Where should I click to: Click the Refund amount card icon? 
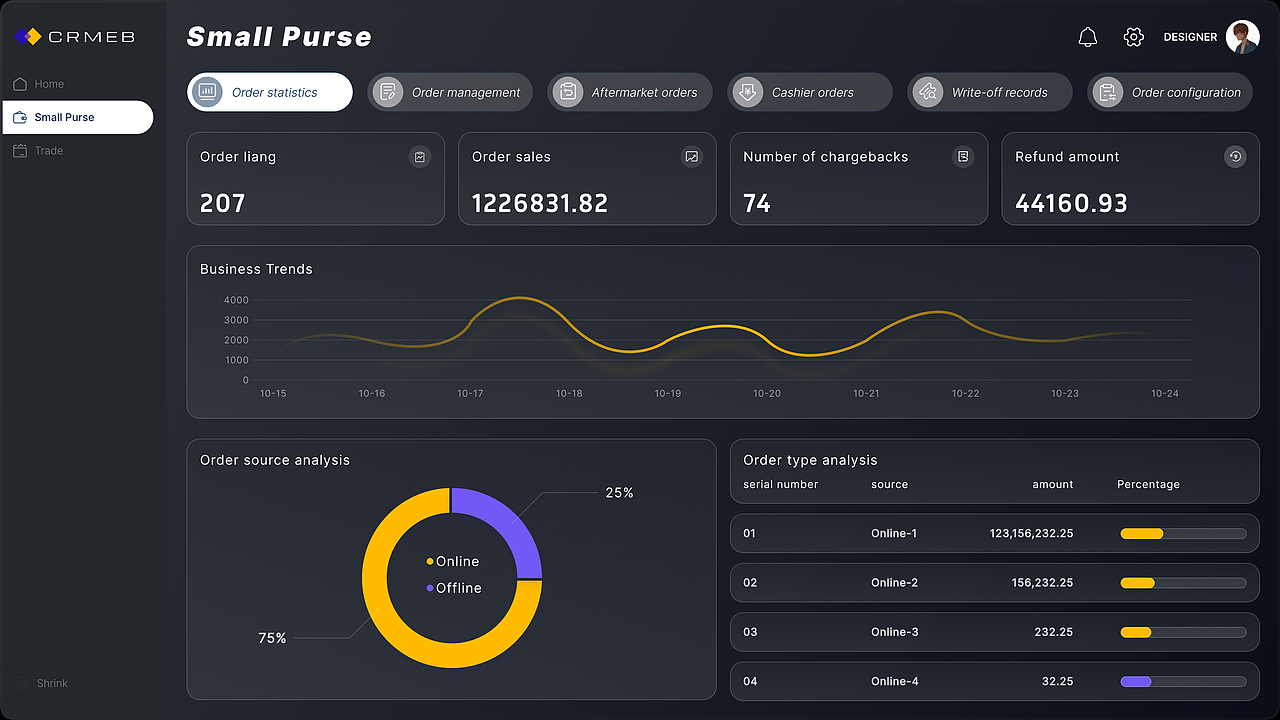[1235, 157]
